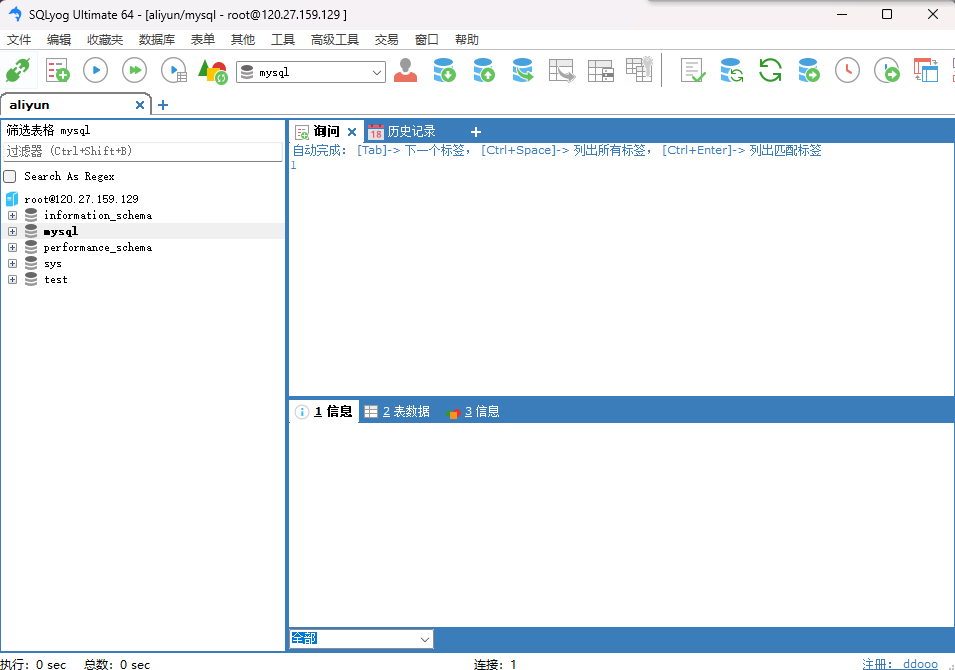Image resolution: width=955 pixels, height=670 pixels.
Task: Click the database sync arrow icon
Action: tap(523, 71)
